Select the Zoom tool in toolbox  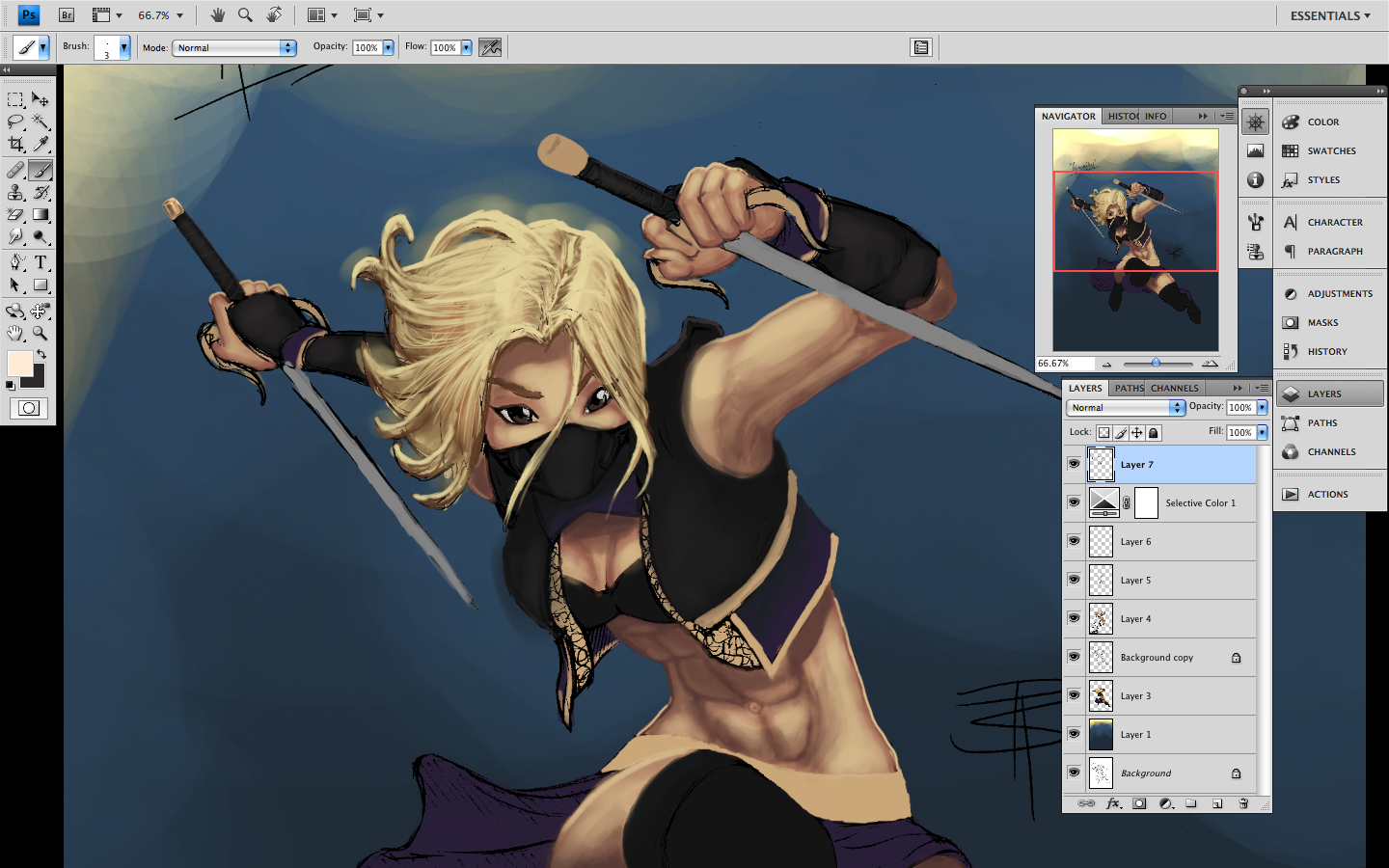point(41,333)
